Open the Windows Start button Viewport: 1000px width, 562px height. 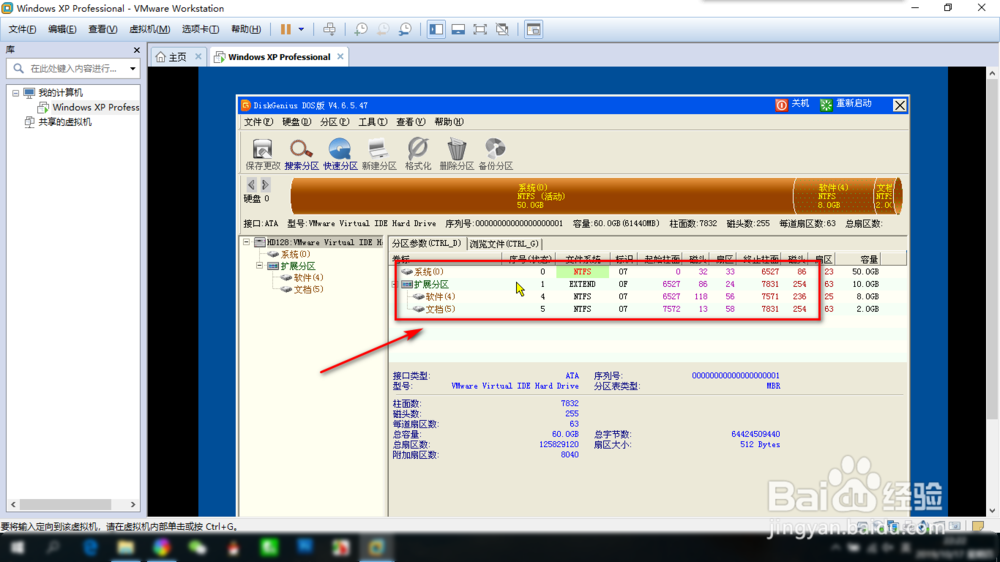(17, 548)
